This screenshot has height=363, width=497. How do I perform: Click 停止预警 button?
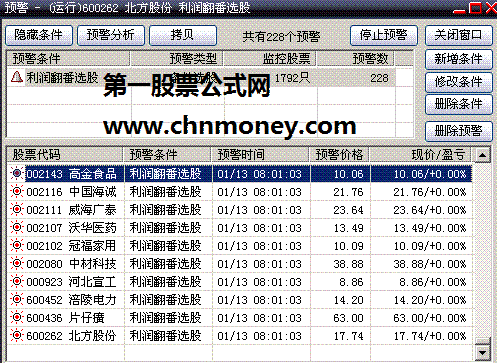[384, 35]
